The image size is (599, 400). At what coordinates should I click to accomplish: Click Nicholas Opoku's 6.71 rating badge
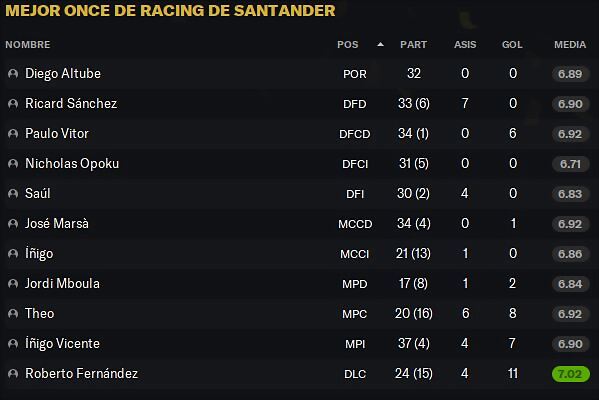coord(570,164)
